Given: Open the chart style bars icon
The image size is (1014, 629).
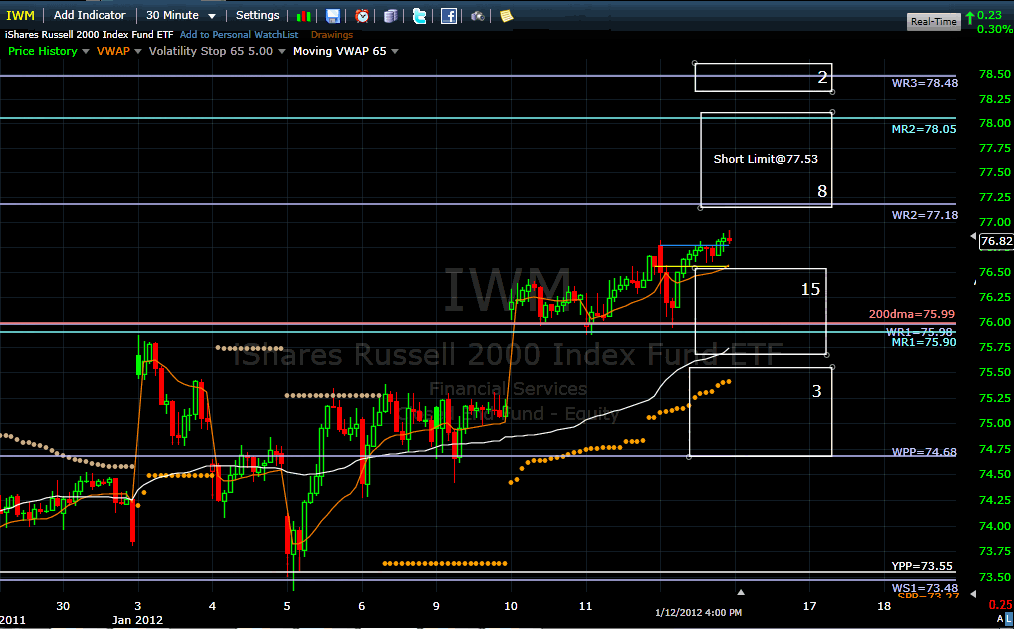Looking at the screenshot, I should coord(303,16).
